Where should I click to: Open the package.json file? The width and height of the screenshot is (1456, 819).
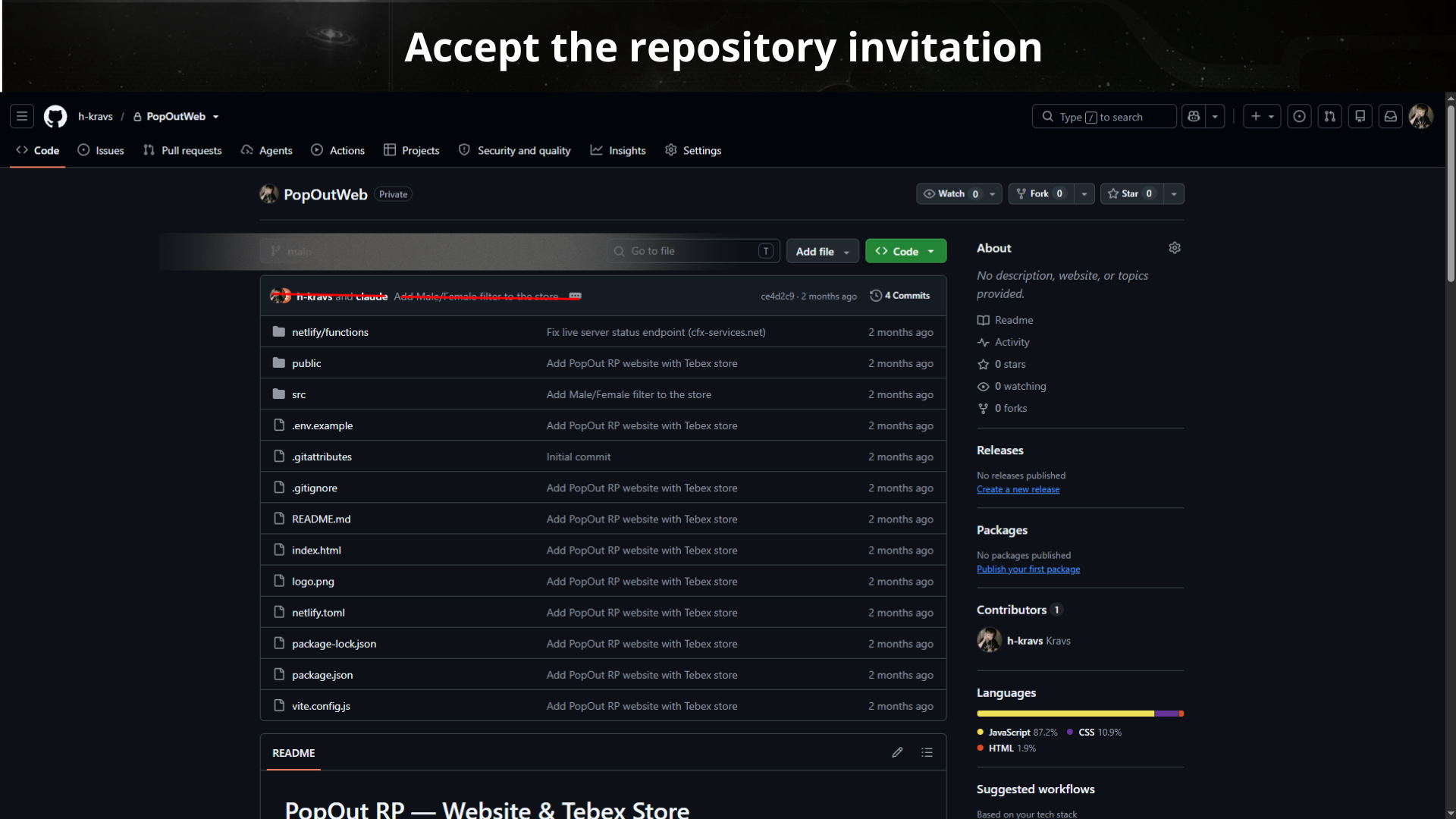tap(322, 674)
